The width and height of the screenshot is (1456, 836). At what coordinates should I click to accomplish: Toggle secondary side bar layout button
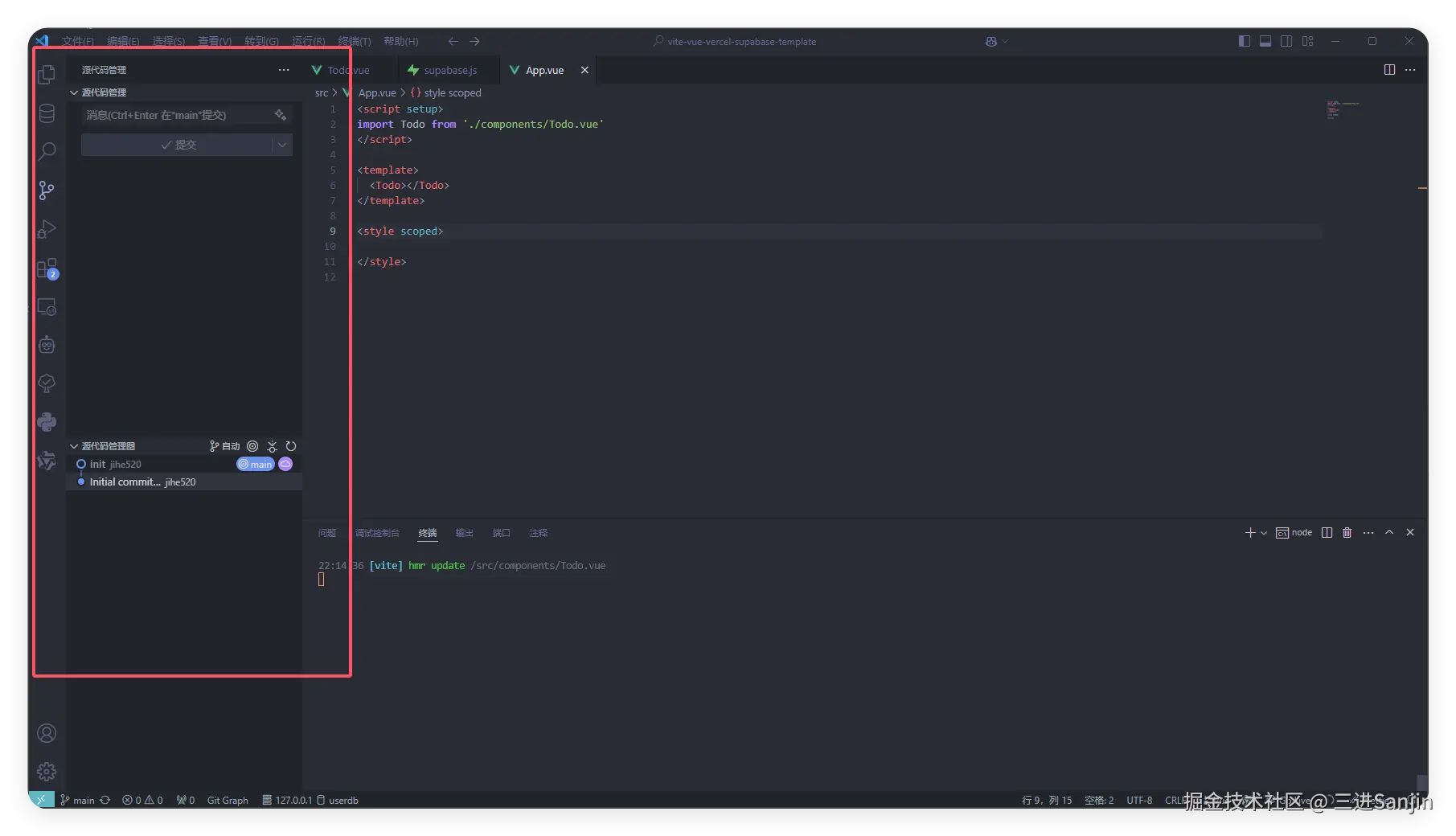1286,41
